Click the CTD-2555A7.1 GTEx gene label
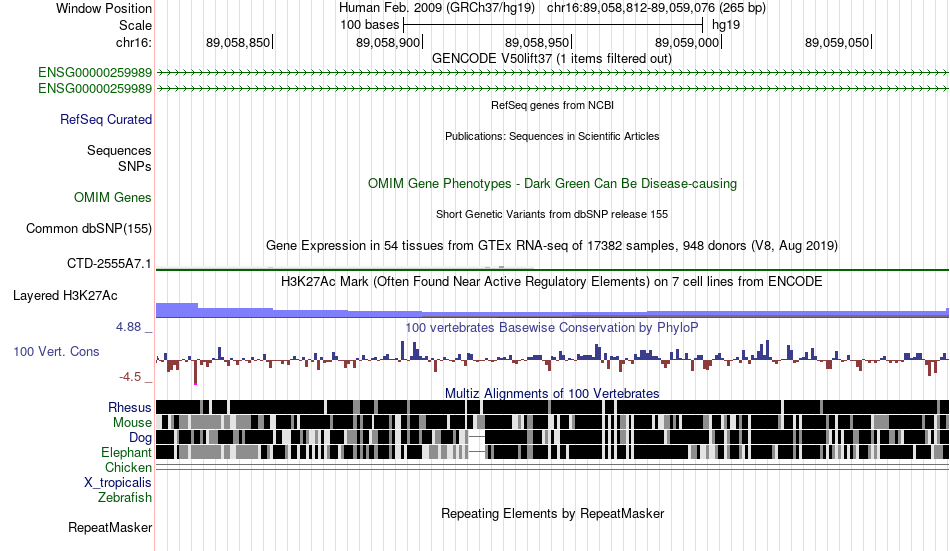 point(109,264)
